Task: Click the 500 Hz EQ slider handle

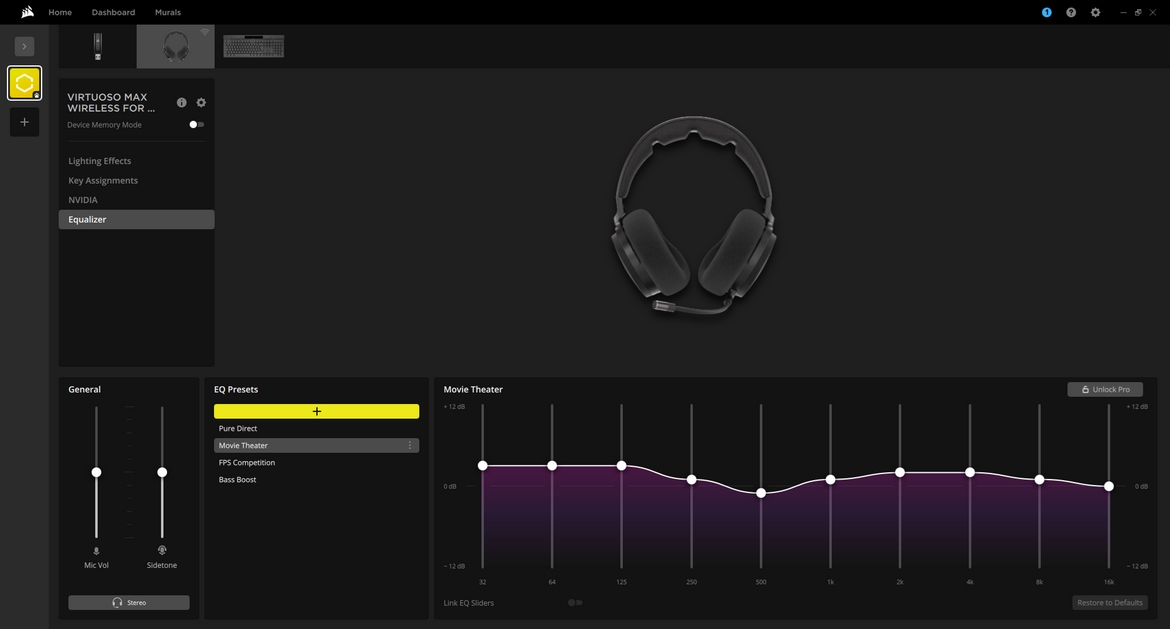Action: coord(761,493)
